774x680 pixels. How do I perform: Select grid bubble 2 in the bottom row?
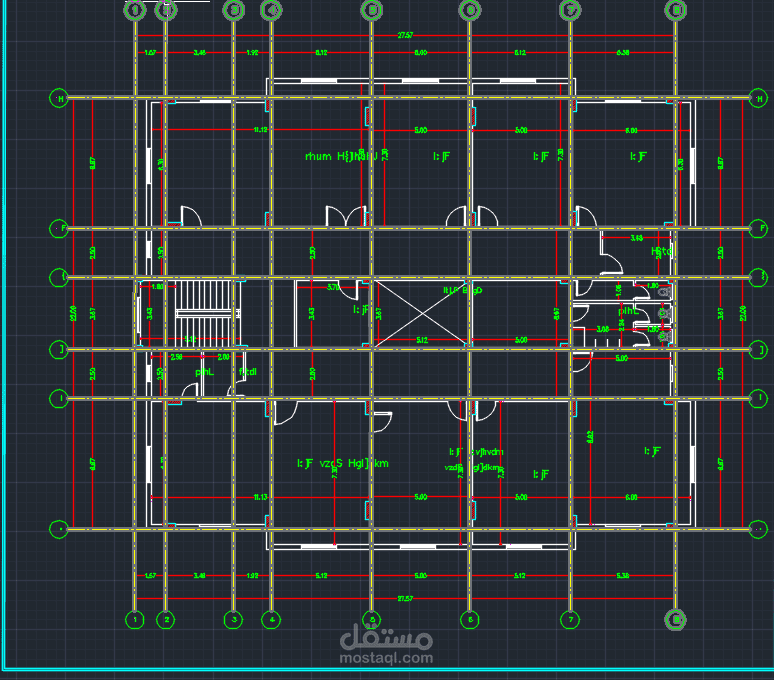pyautogui.click(x=166, y=620)
